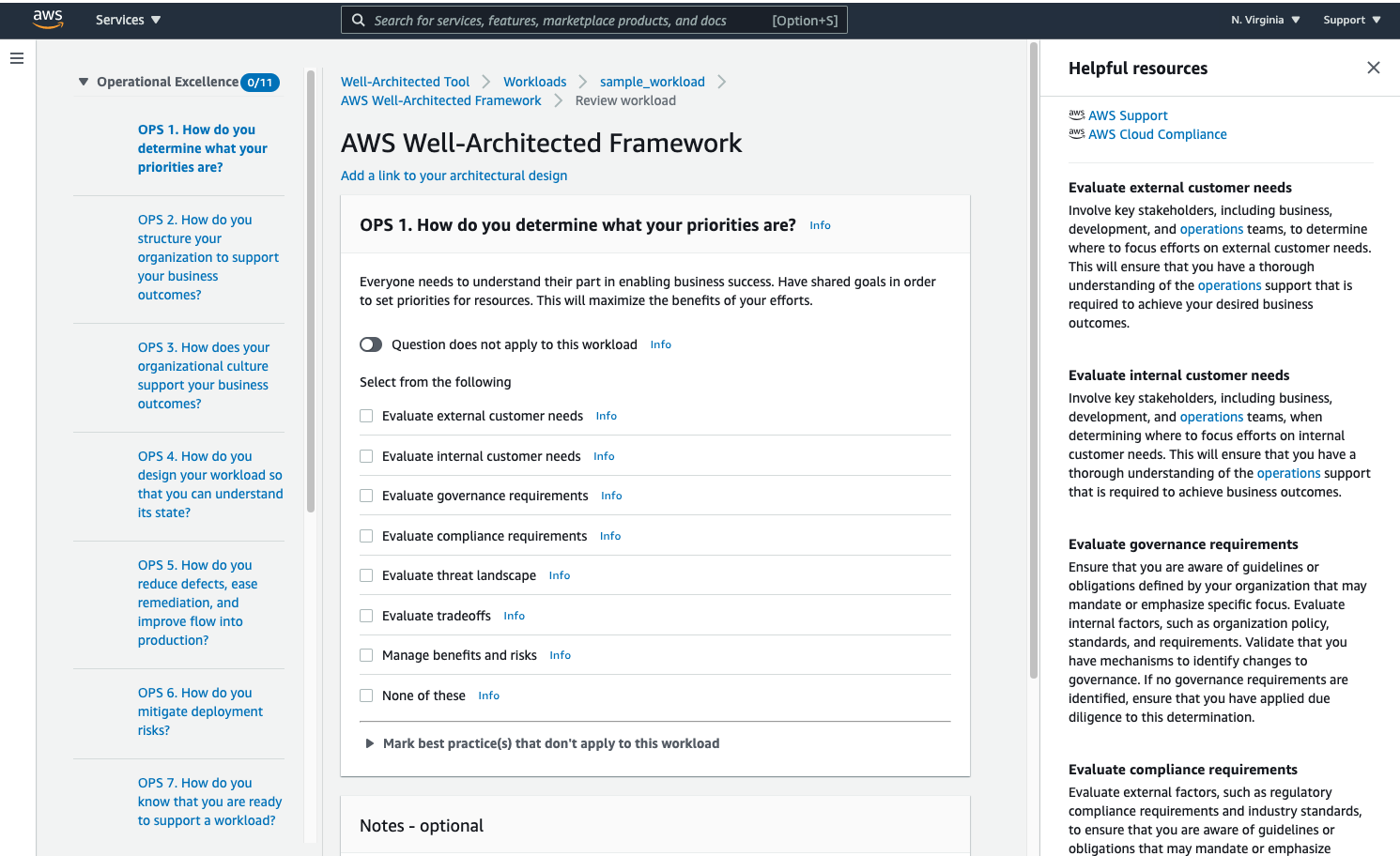This screenshot has width=1400, height=856.
Task: Open the Services dropdown menu
Action: tap(129, 20)
